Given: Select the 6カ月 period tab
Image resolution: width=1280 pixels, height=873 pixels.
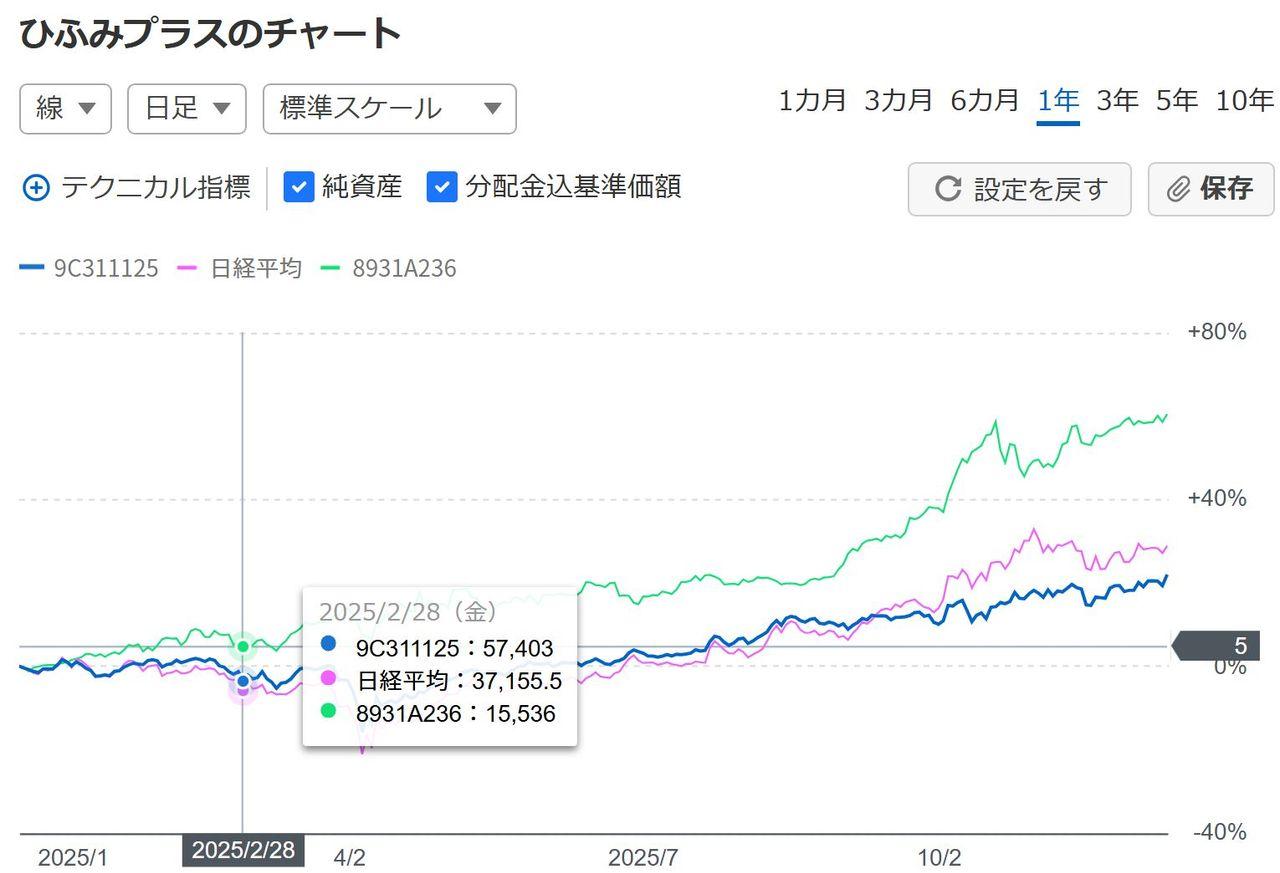Looking at the screenshot, I should tap(984, 101).
